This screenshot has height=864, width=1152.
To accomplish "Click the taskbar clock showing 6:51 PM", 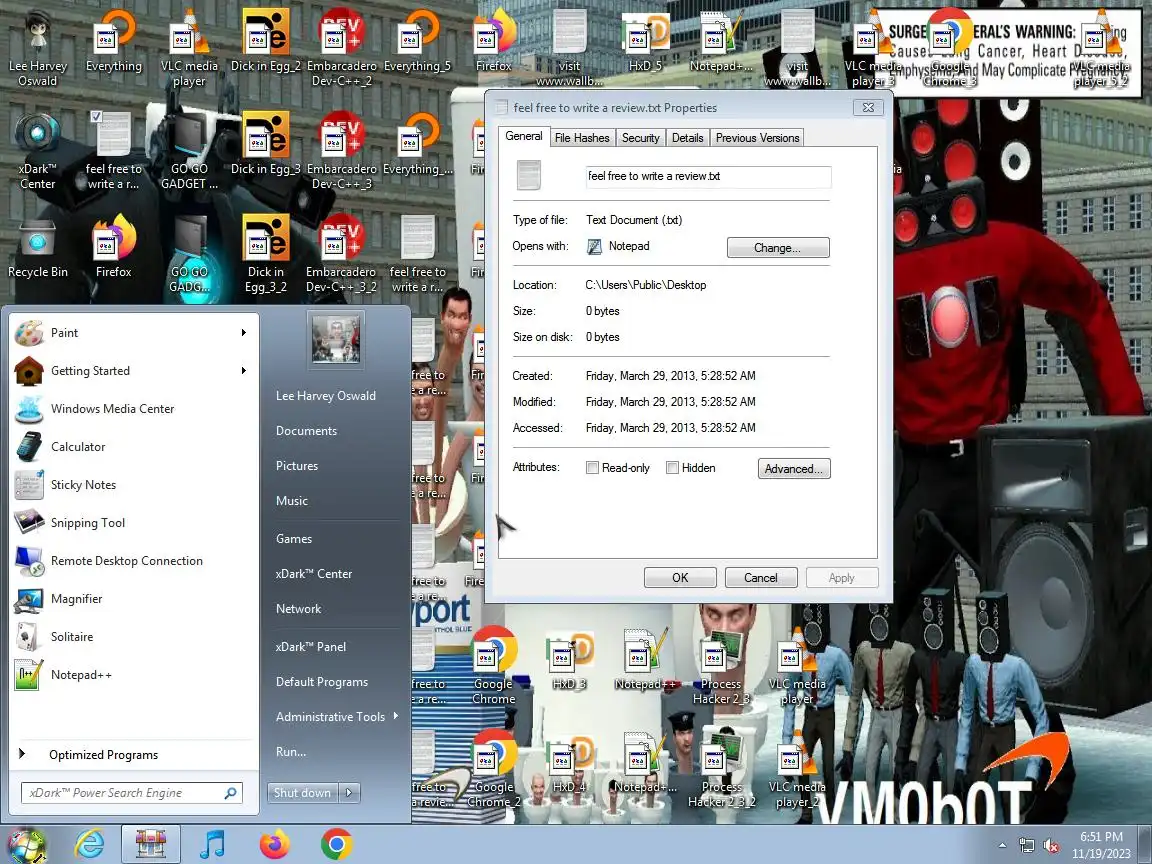I will coord(1101,845).
